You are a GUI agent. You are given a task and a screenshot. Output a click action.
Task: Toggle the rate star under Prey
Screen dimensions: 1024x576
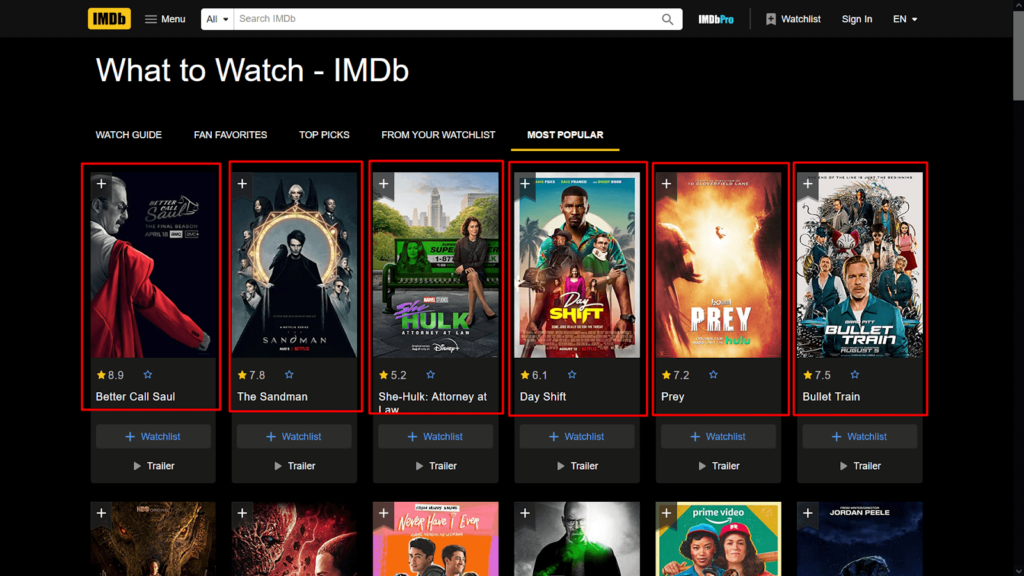713,375
